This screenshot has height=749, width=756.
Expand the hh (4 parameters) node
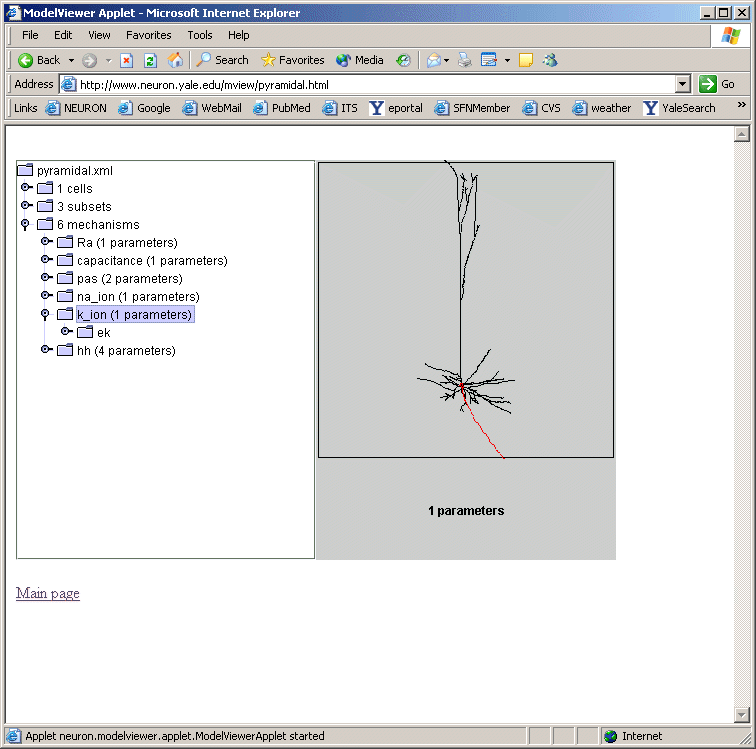pos(46,350)
